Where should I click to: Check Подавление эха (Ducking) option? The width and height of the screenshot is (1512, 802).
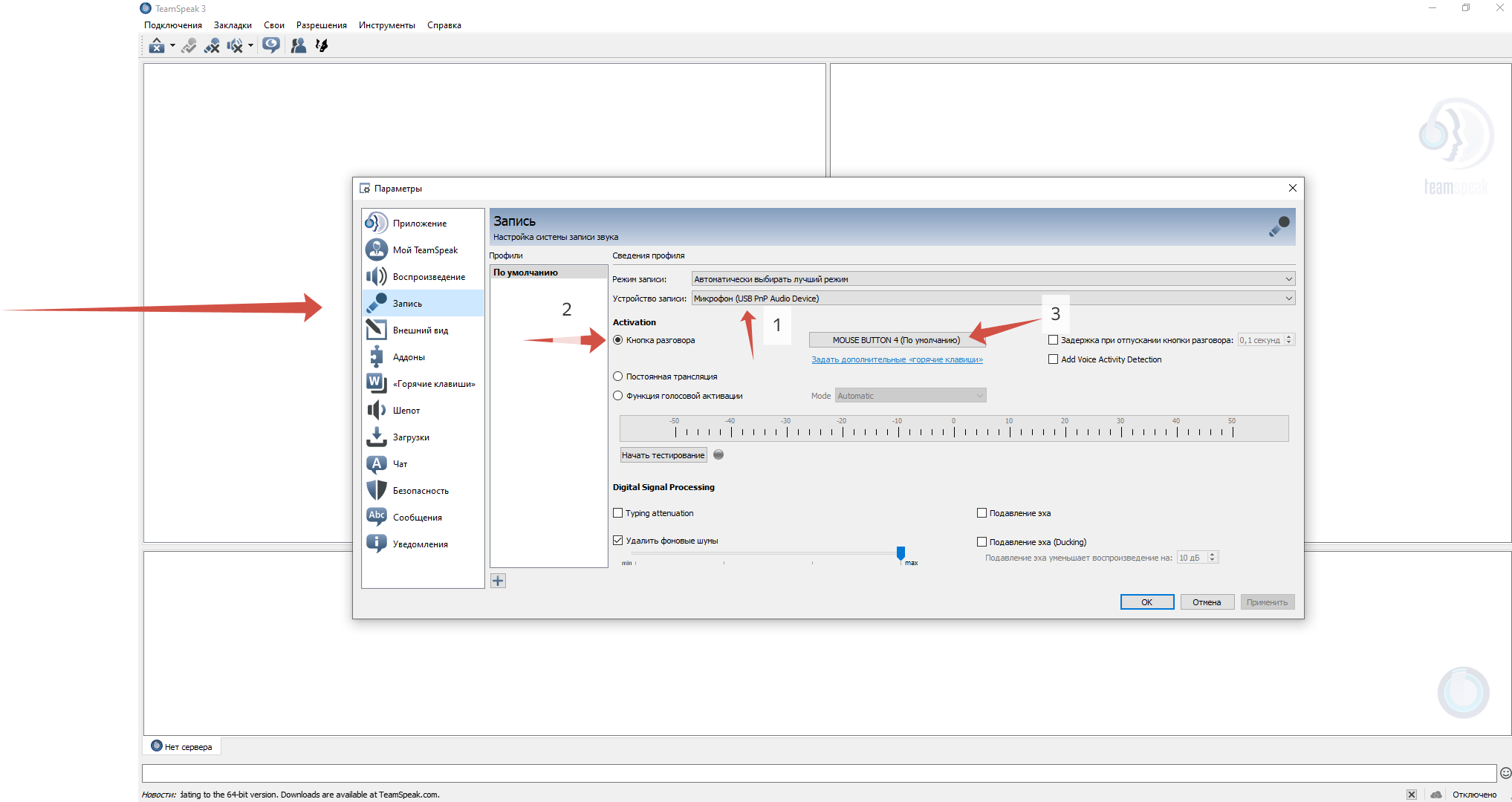pyautogui.click(x=981, y=542)
